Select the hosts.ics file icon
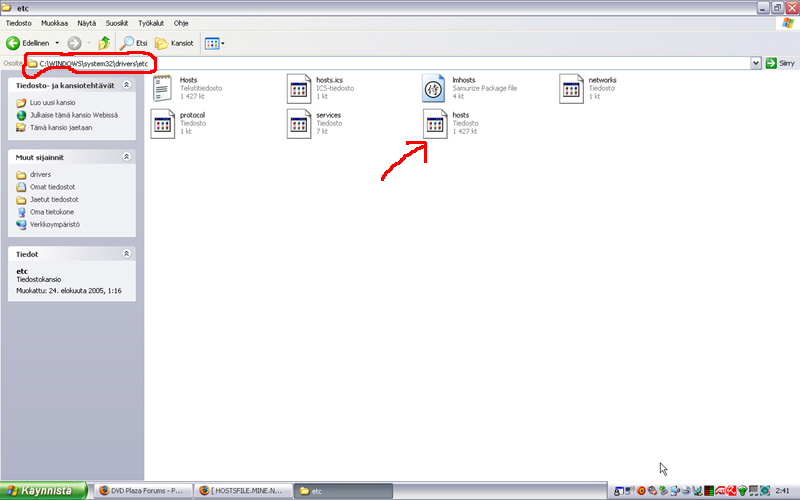The width and height of the screenshot is (800, 500). click(x=299, y=88)
